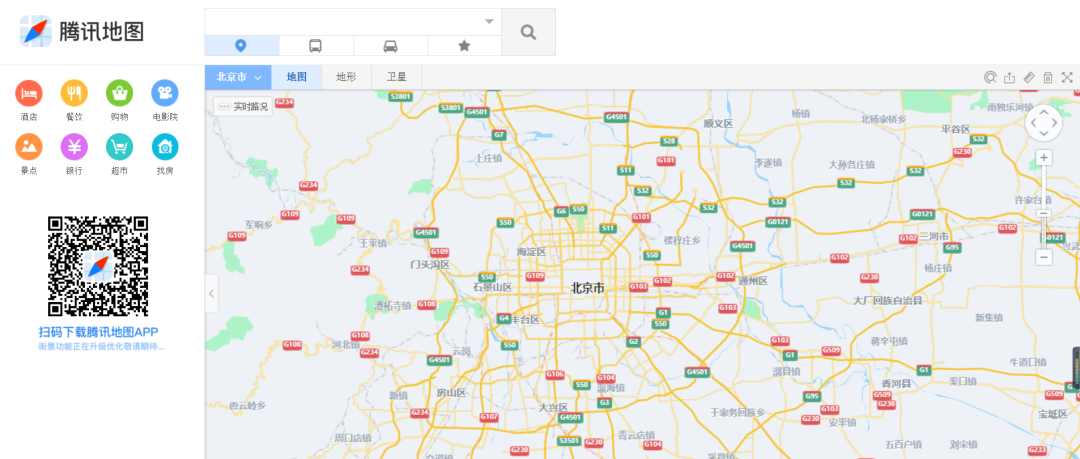1080x459 pixels.
Task: Click the 大厂回族自治县 label on the map
Action: click(x=887, y=300)
